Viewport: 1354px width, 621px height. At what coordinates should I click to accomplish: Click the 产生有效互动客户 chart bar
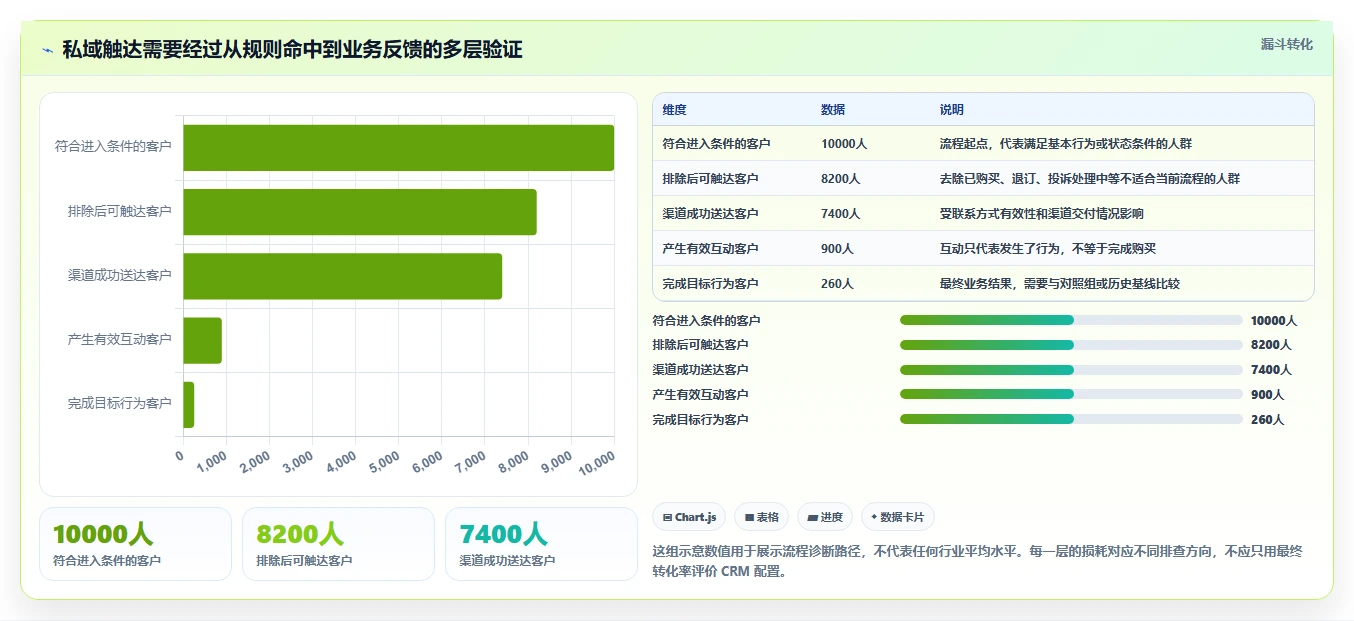click(x=202, y=340)
